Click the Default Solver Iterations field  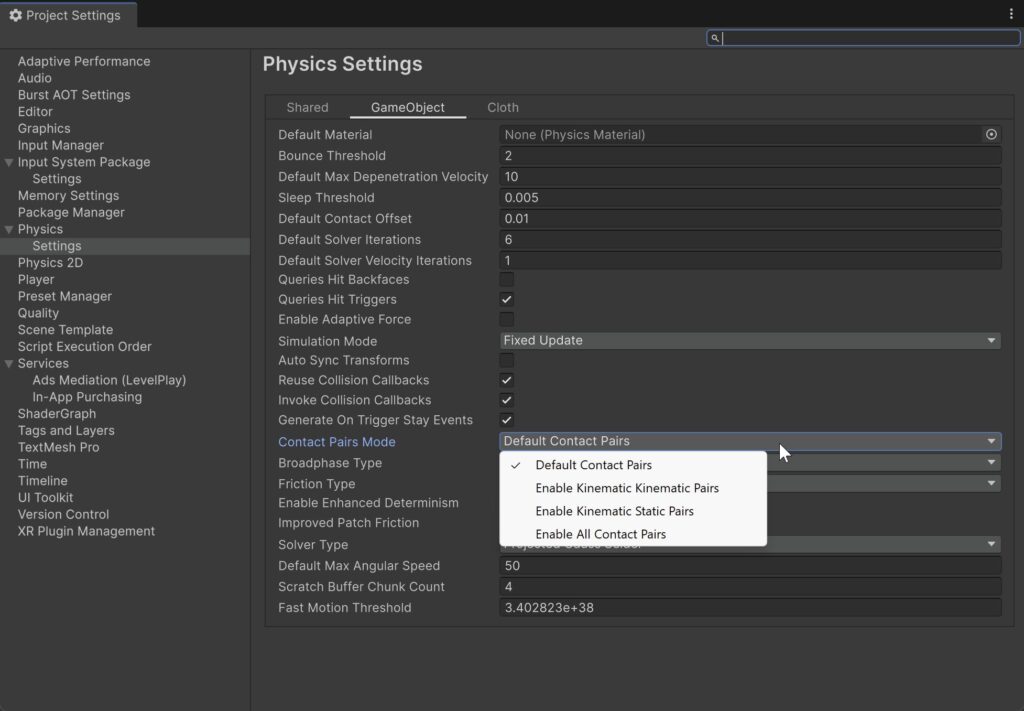pos(750,240)
